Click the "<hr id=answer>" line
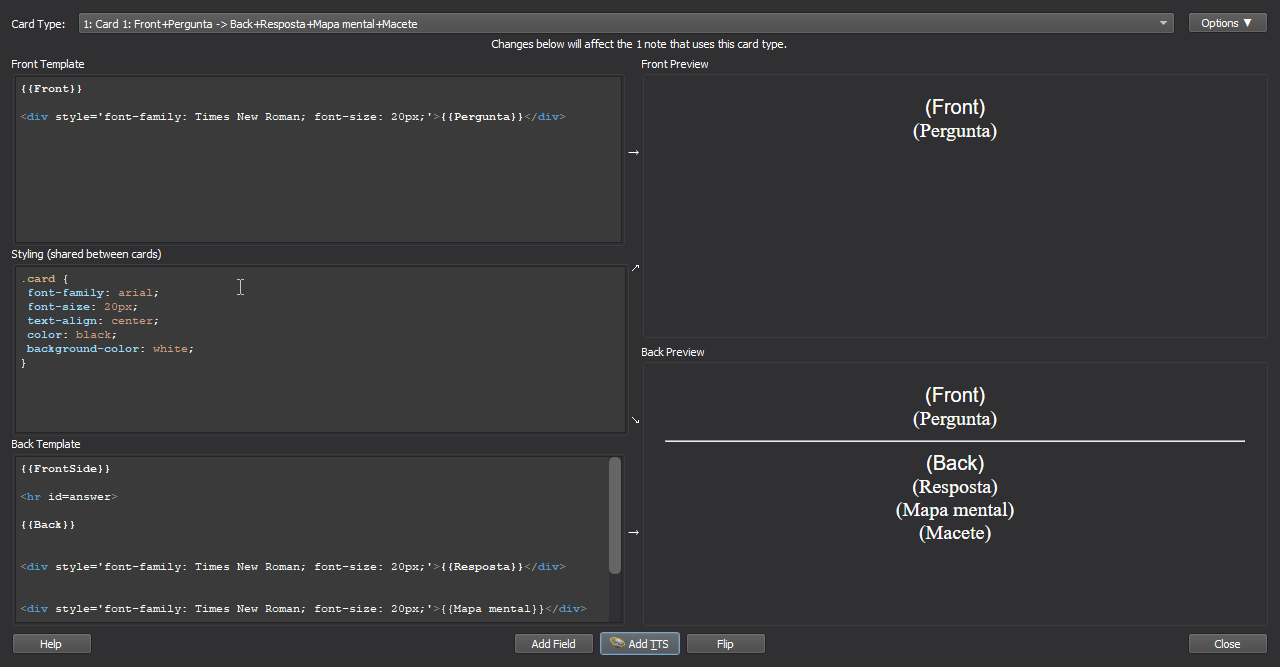1280x667 pixels. (69, 497)
